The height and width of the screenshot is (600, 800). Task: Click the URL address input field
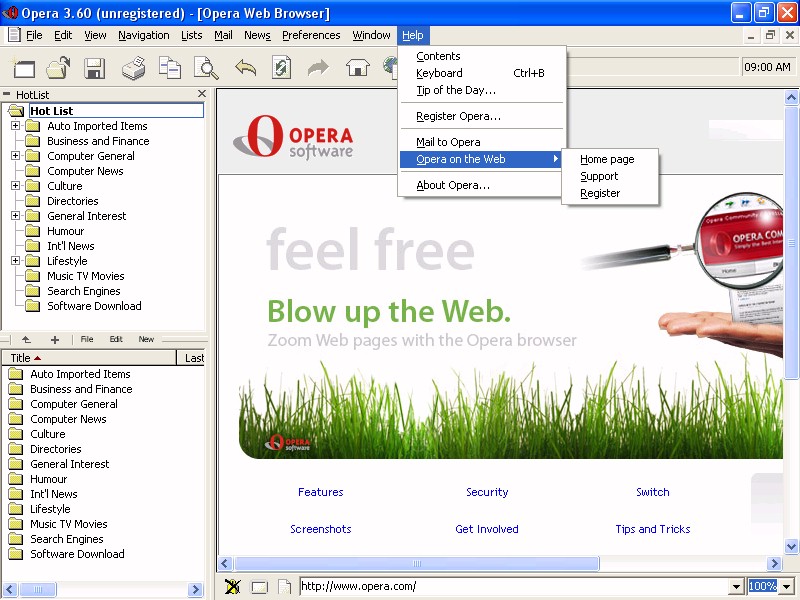coord(514,586)
